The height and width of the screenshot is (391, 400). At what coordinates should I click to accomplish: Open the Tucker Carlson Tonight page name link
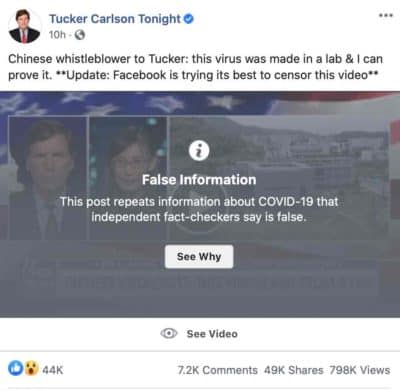[115, 19]
